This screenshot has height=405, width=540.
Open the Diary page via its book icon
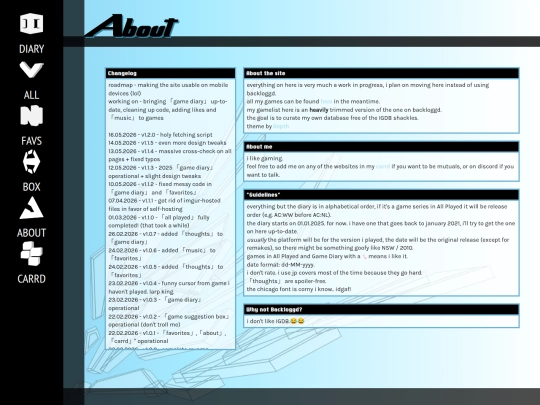coord(31,23)
